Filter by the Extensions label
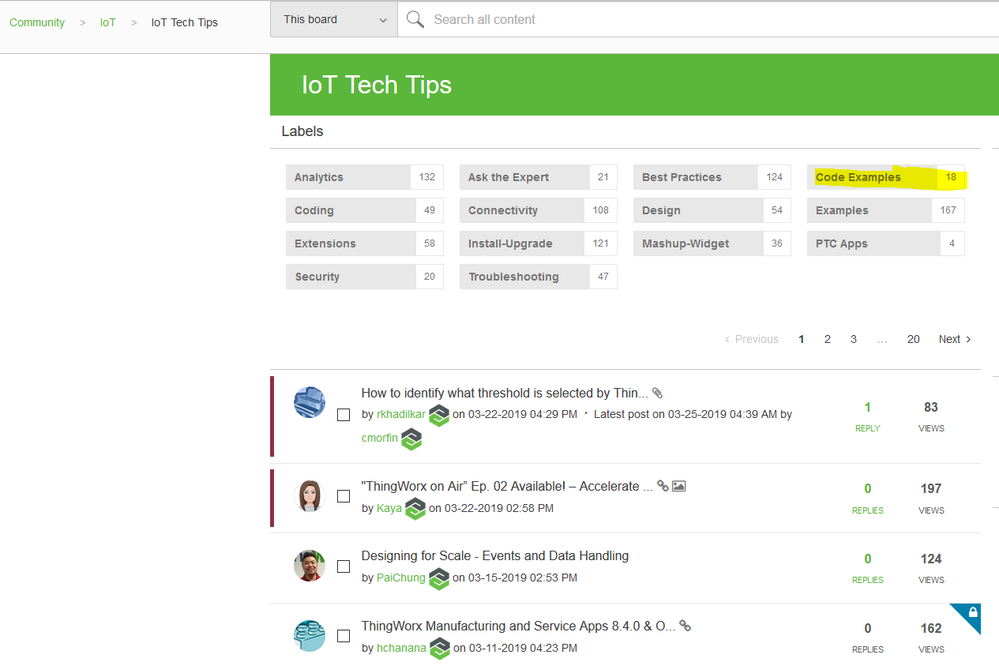Screen dimensions: 999x667 [364, 243]
